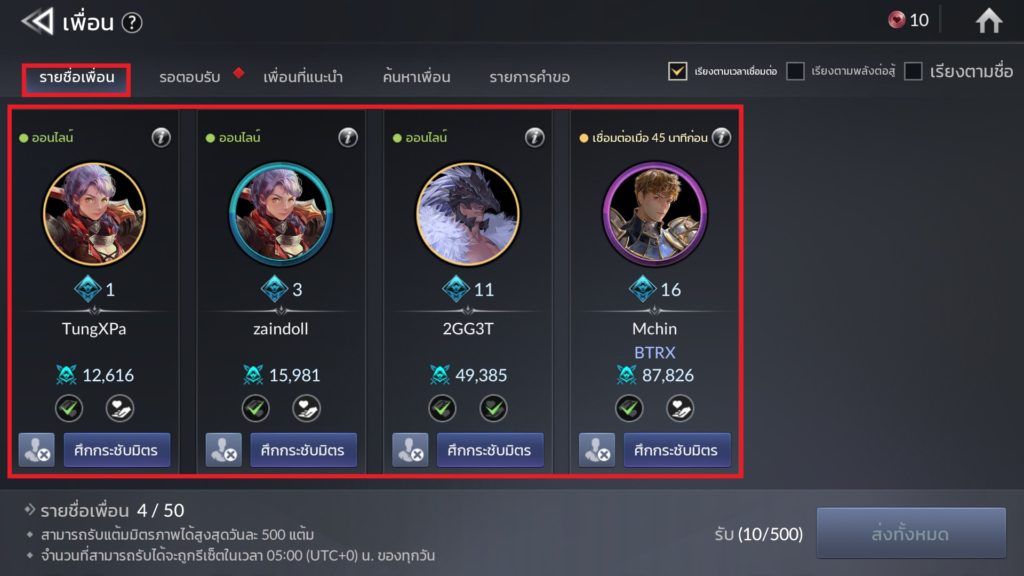Remove friend zaindoll icon
This screenshot has width=1024, height=576.
pos(223,450)
